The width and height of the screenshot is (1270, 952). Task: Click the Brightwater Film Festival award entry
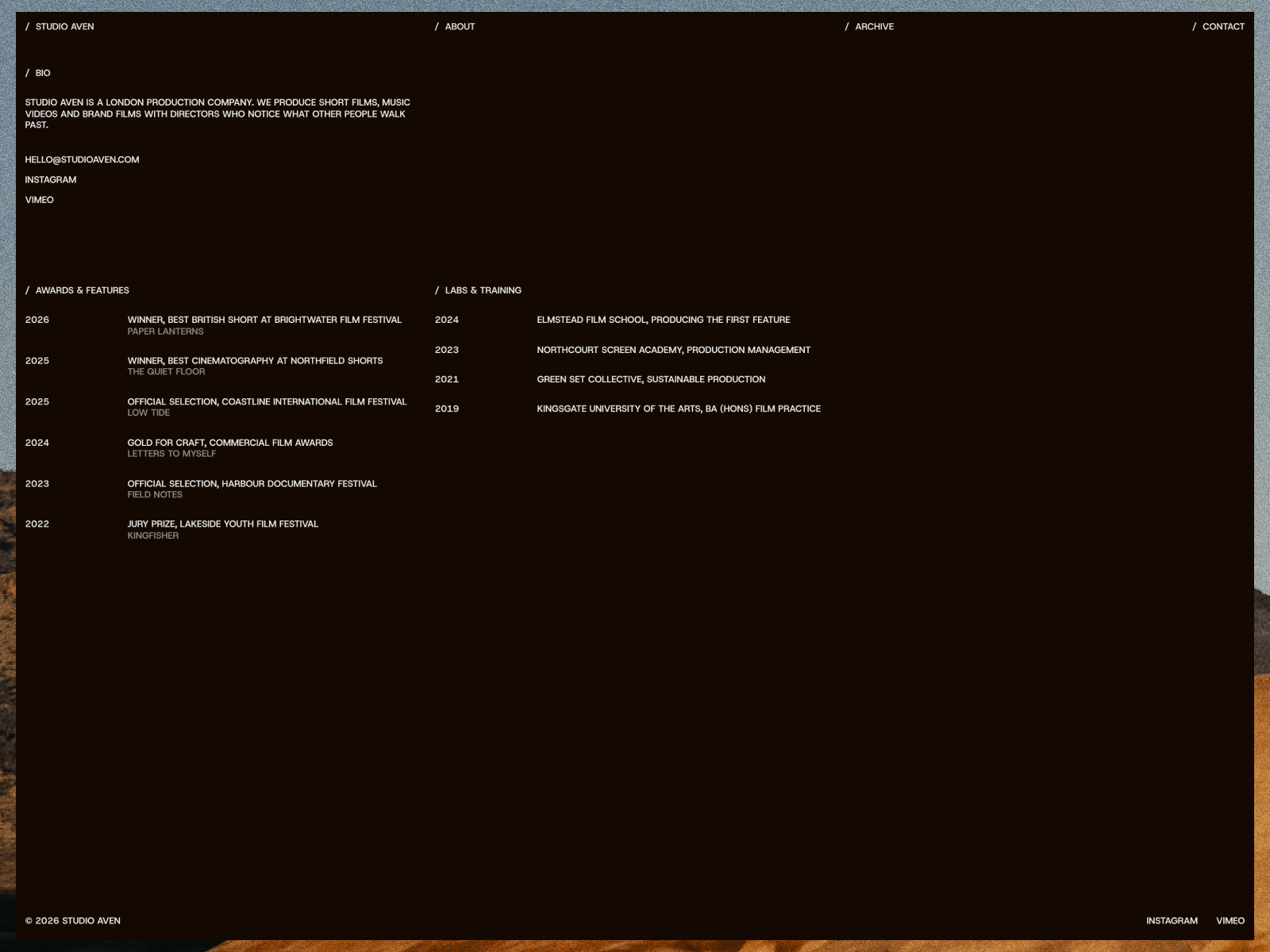coord(264,320)
